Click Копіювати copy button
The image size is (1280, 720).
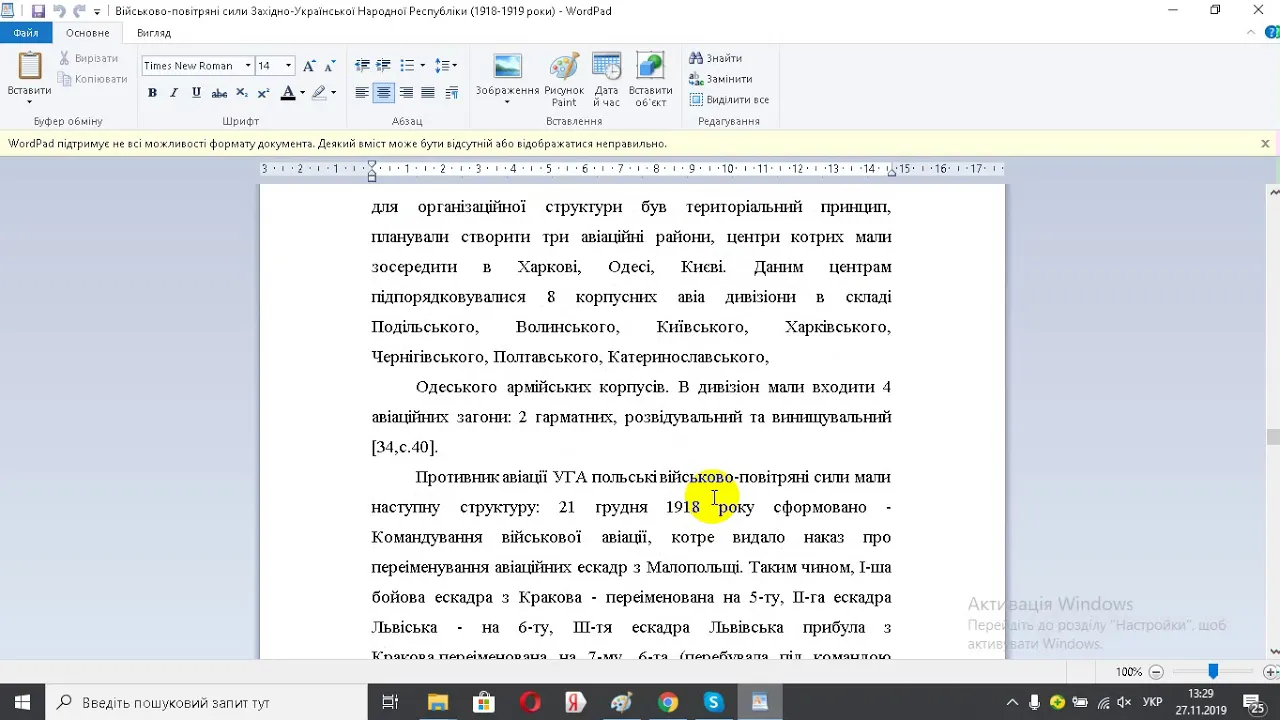coord(93,79)
